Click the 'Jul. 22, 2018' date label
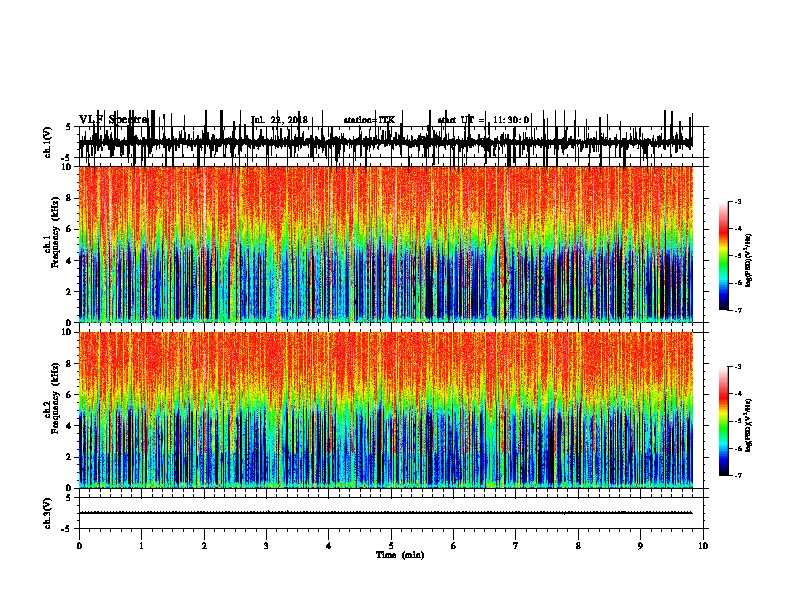Viewport: 792px width, 612px height. [x=279, y=120]
